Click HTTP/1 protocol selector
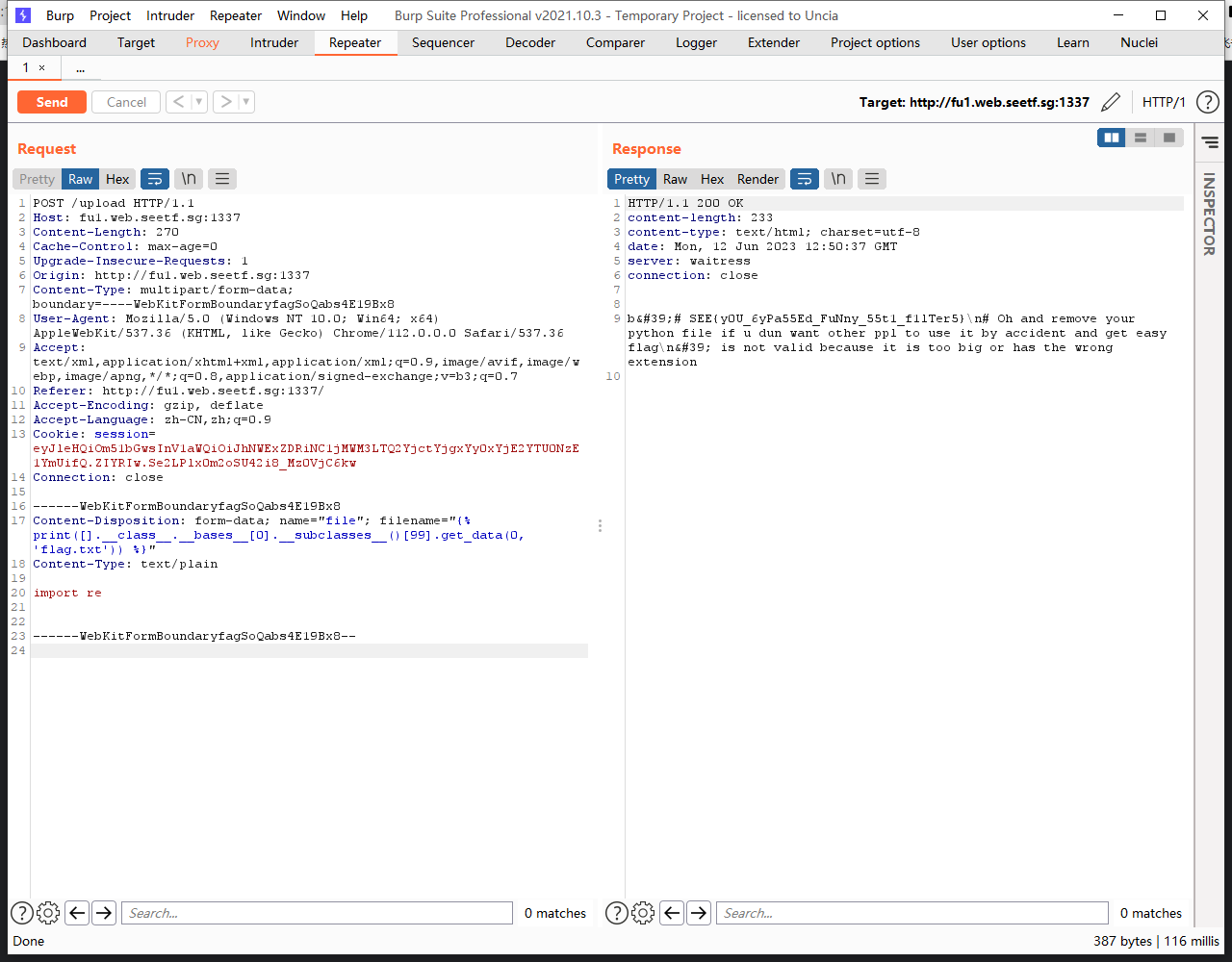This screenshot has height=962, width=1232. (1164, 102)
